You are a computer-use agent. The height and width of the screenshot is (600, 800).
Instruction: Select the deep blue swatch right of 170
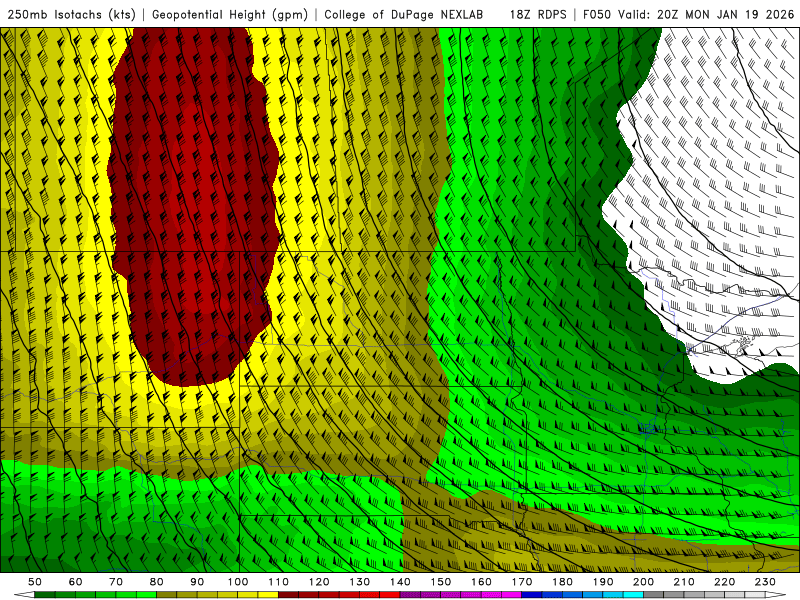[532, 595]
